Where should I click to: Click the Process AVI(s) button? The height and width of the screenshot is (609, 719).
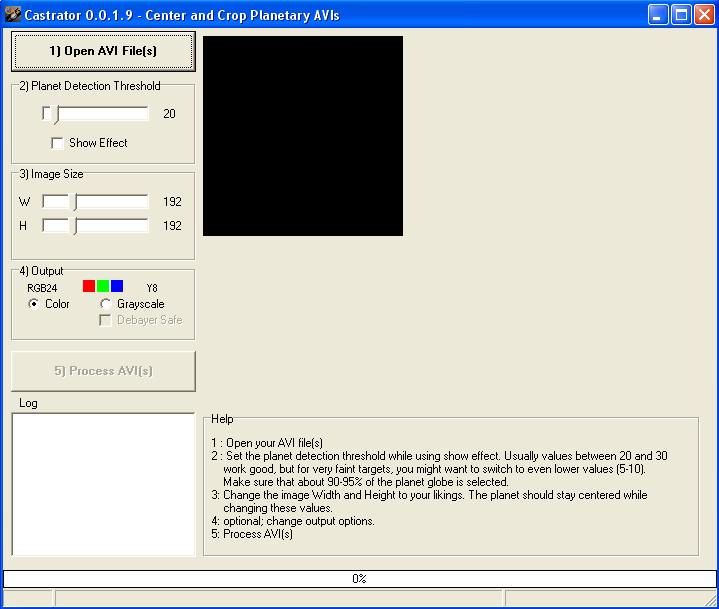click(103, 371)
